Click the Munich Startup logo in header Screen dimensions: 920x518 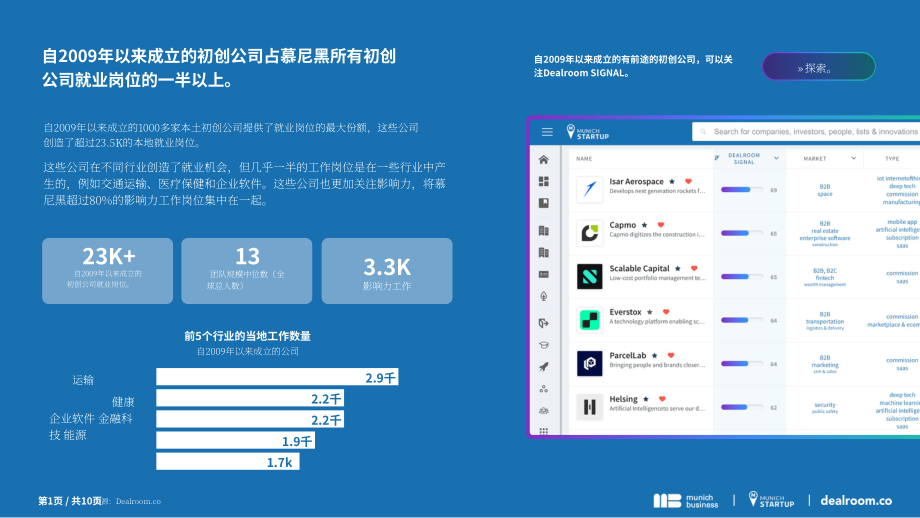(x=587, y=132)
